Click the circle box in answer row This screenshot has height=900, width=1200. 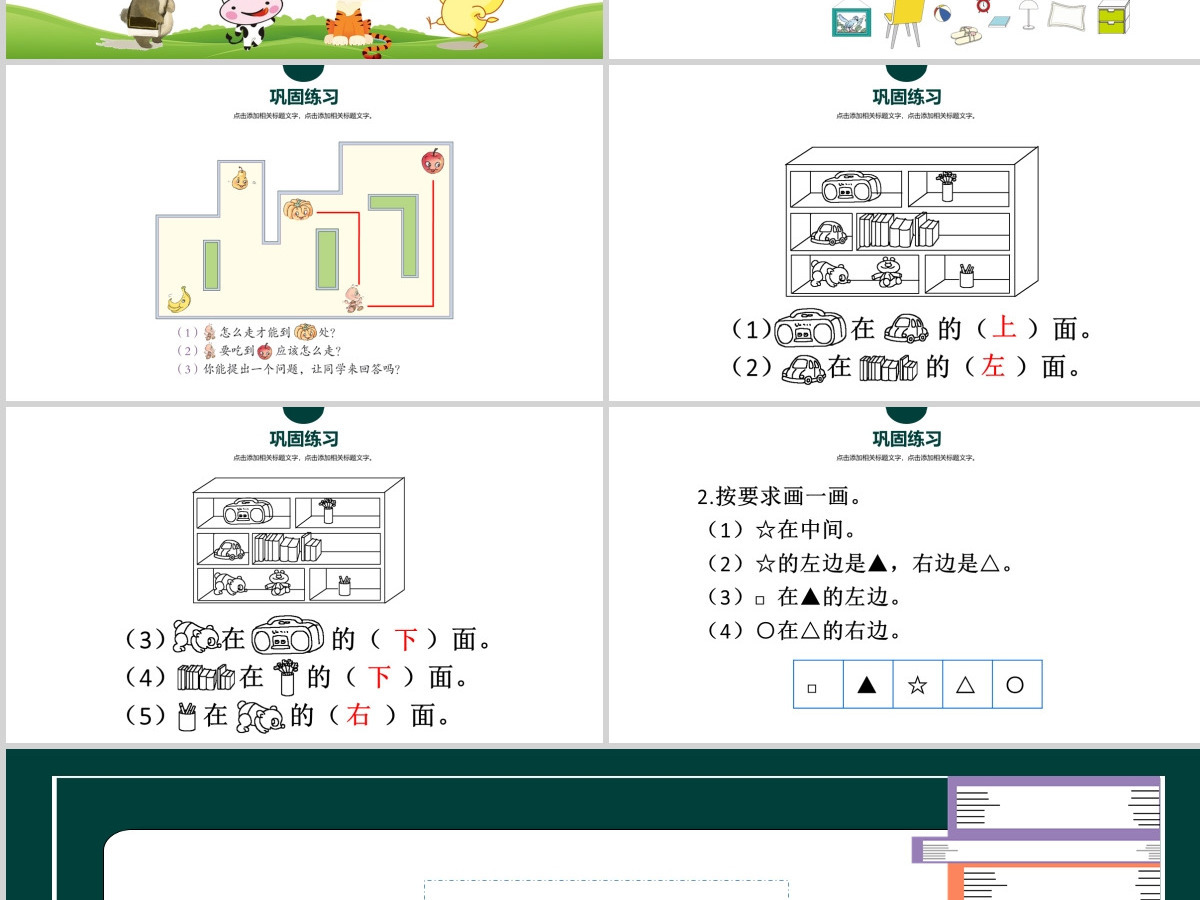(1016, 685)
